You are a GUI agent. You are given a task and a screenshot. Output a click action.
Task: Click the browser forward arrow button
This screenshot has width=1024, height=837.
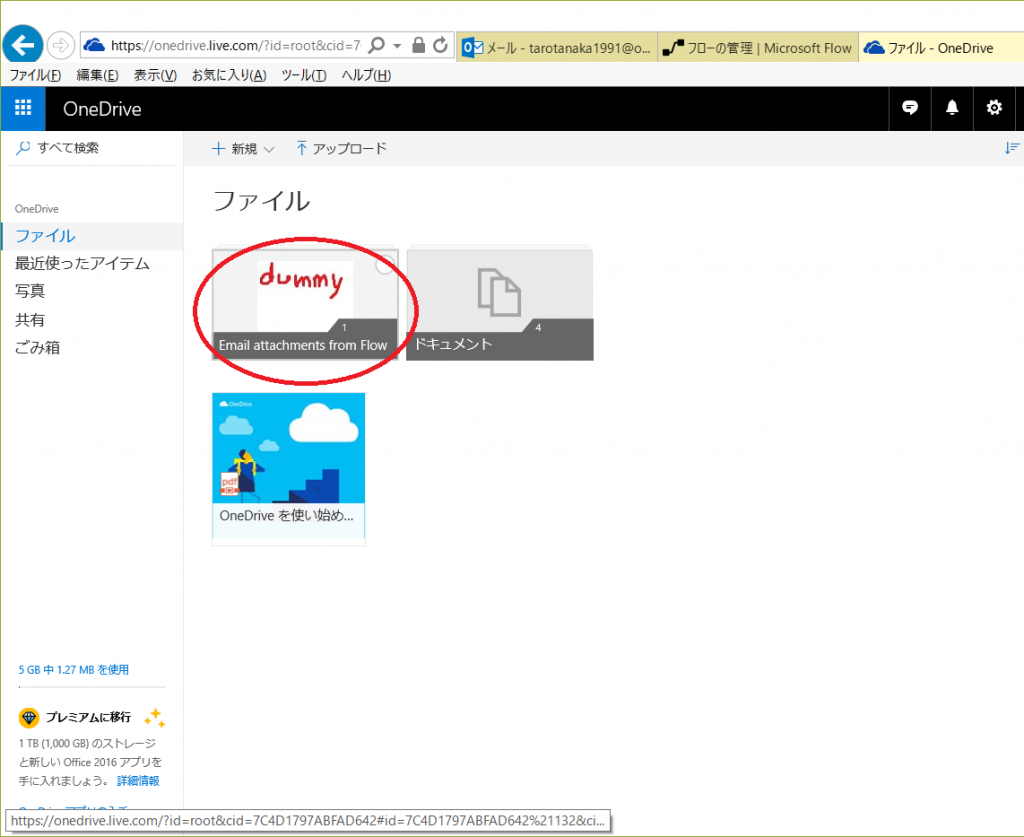61,45
